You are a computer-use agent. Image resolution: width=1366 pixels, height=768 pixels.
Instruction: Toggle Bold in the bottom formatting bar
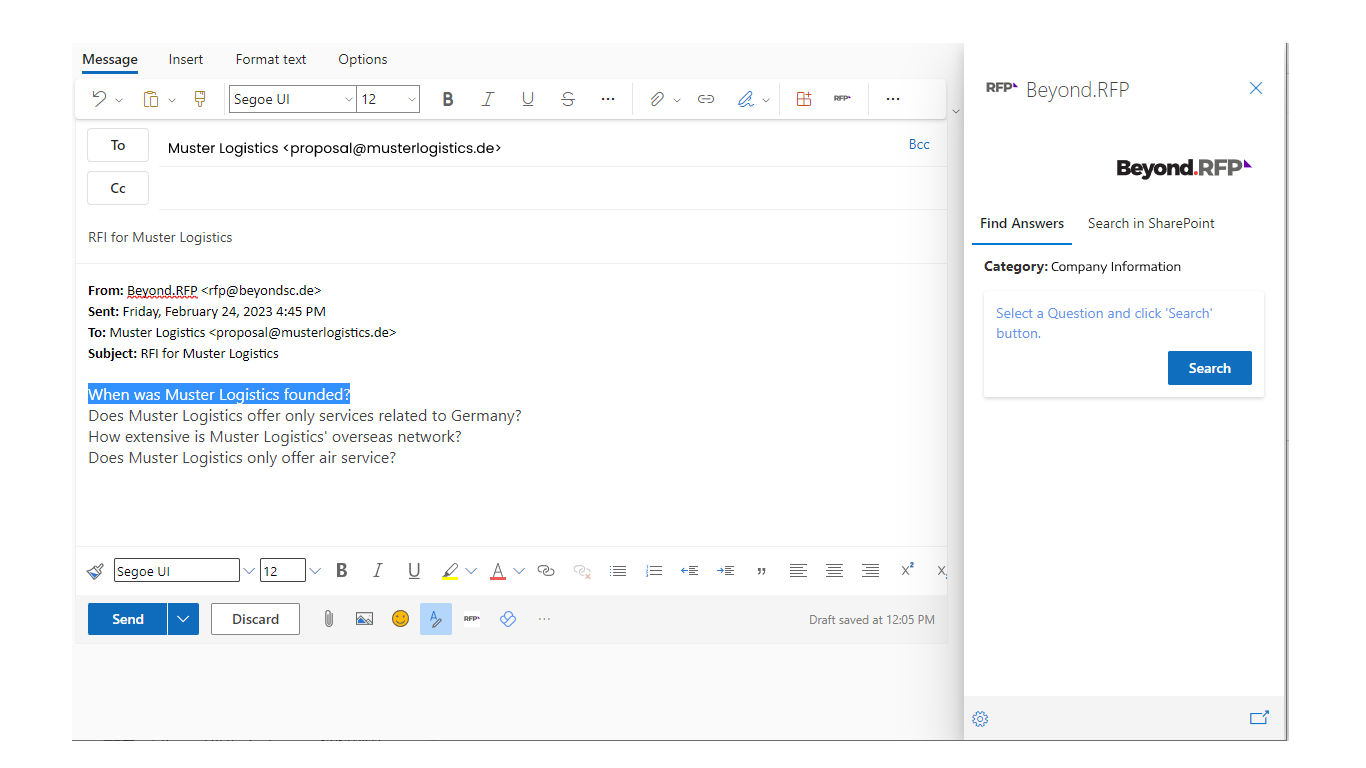coord(342,571)
